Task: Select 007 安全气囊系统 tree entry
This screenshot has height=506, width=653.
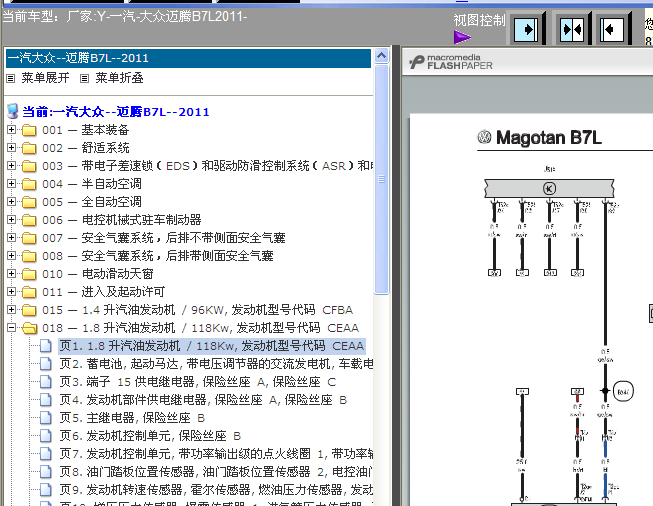Action: (x=163, y=238)
